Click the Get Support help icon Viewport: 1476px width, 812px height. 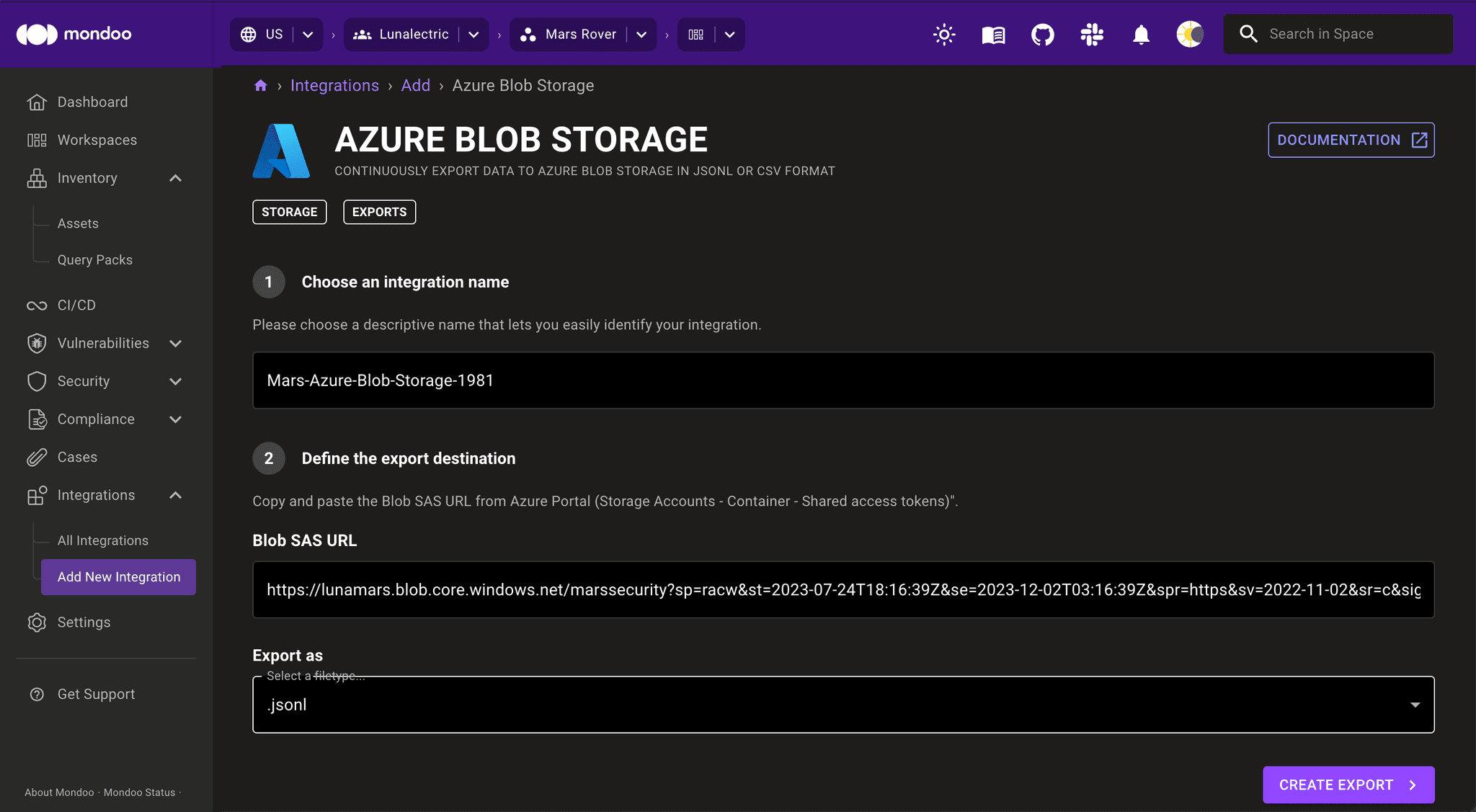tap(37, 694)
